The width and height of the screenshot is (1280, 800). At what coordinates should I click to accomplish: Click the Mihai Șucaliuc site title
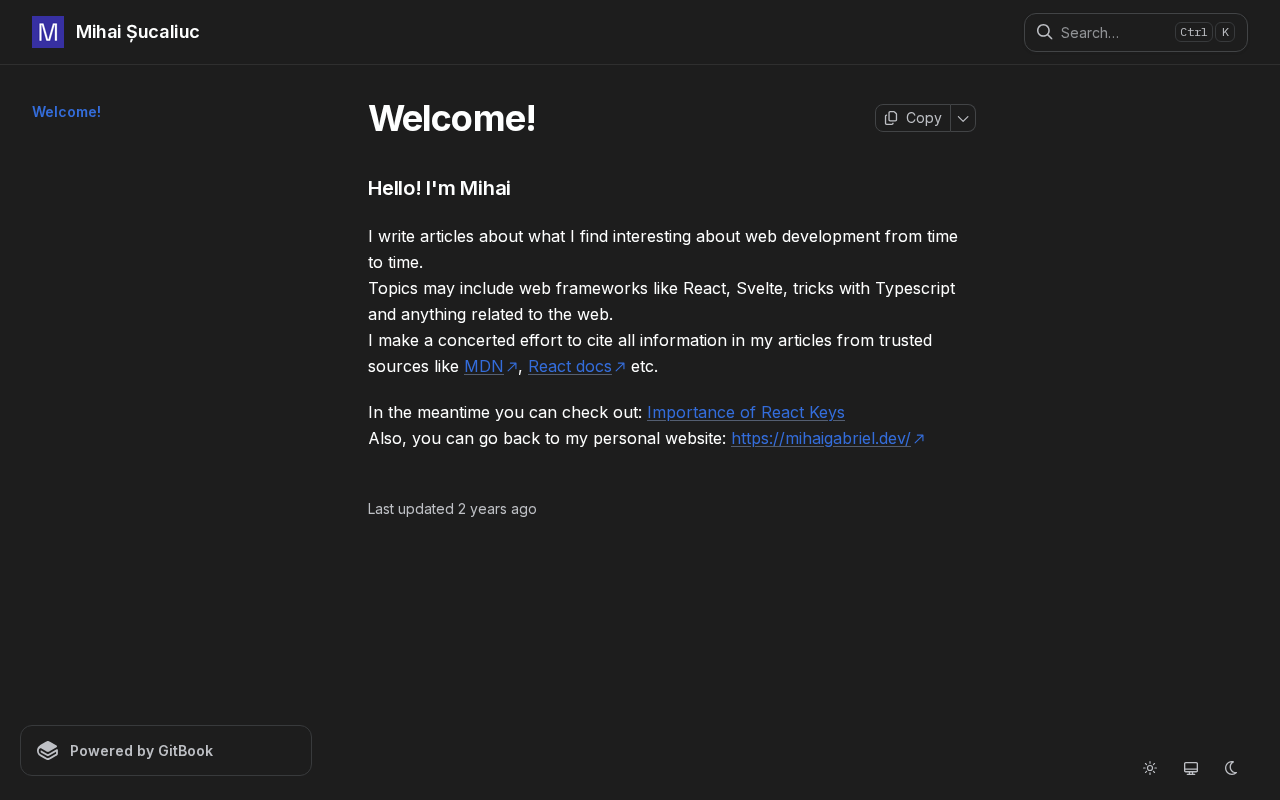(x=138, y=32)
